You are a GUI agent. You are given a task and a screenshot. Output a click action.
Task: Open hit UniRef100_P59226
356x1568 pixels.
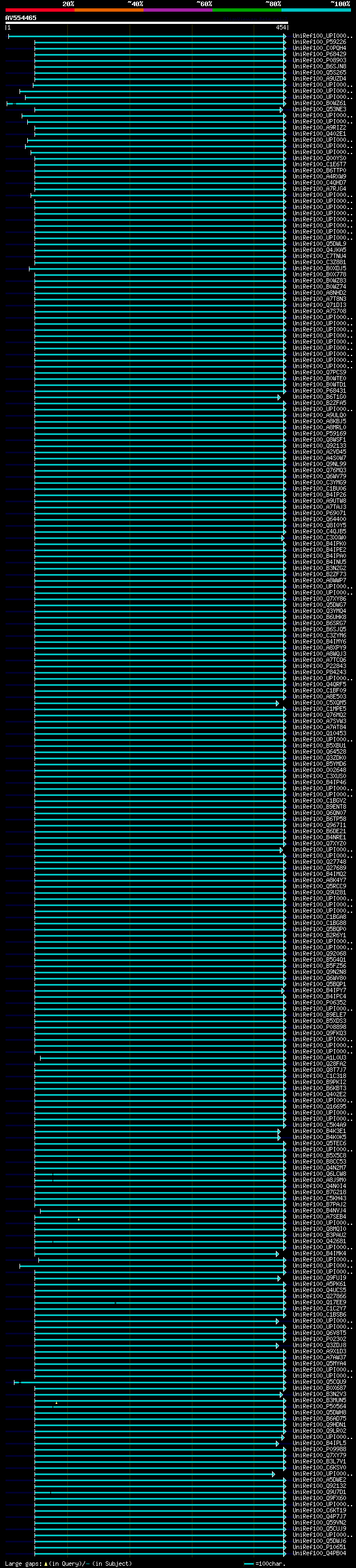click(x=319, y=42)
